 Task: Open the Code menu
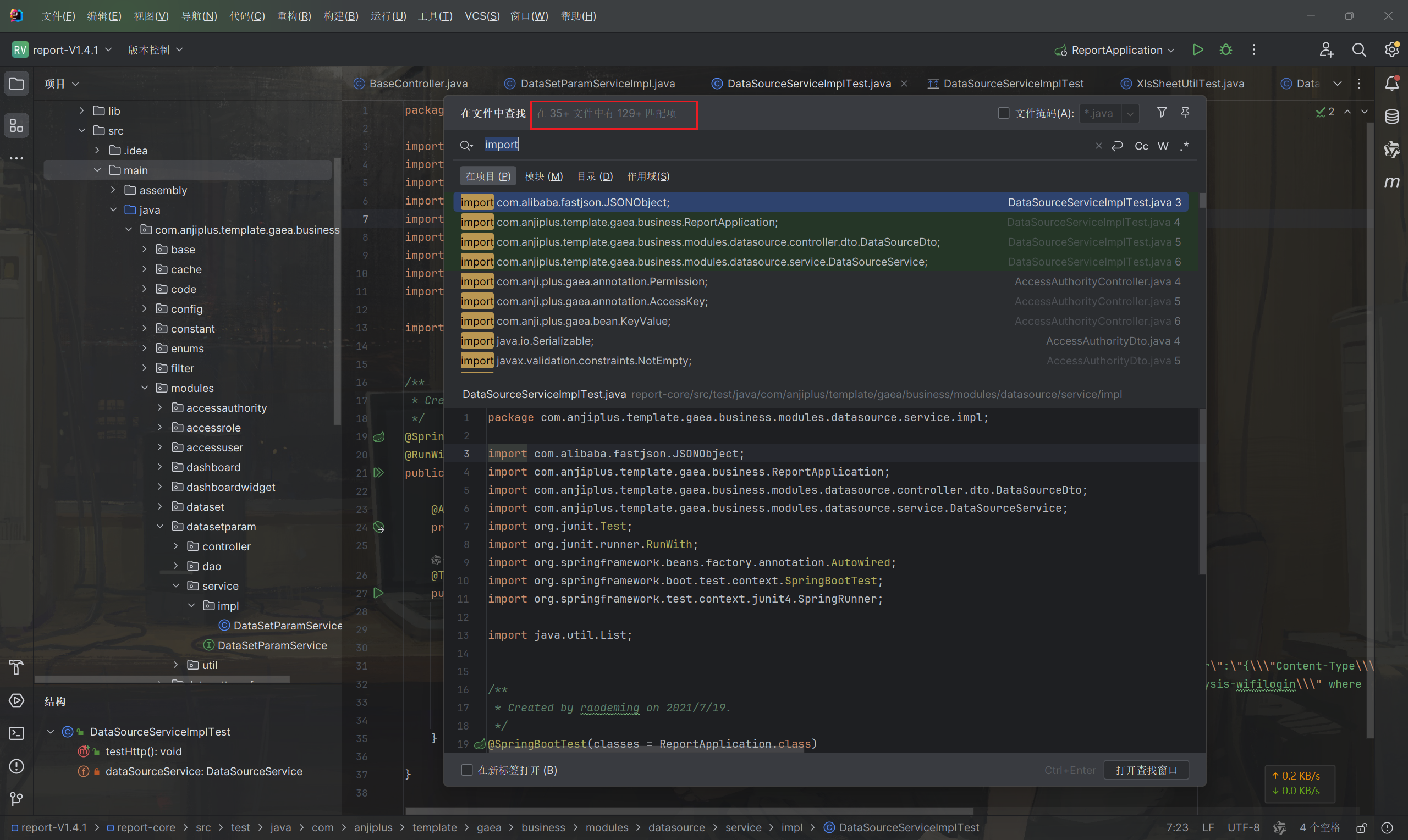click(247, 16)
